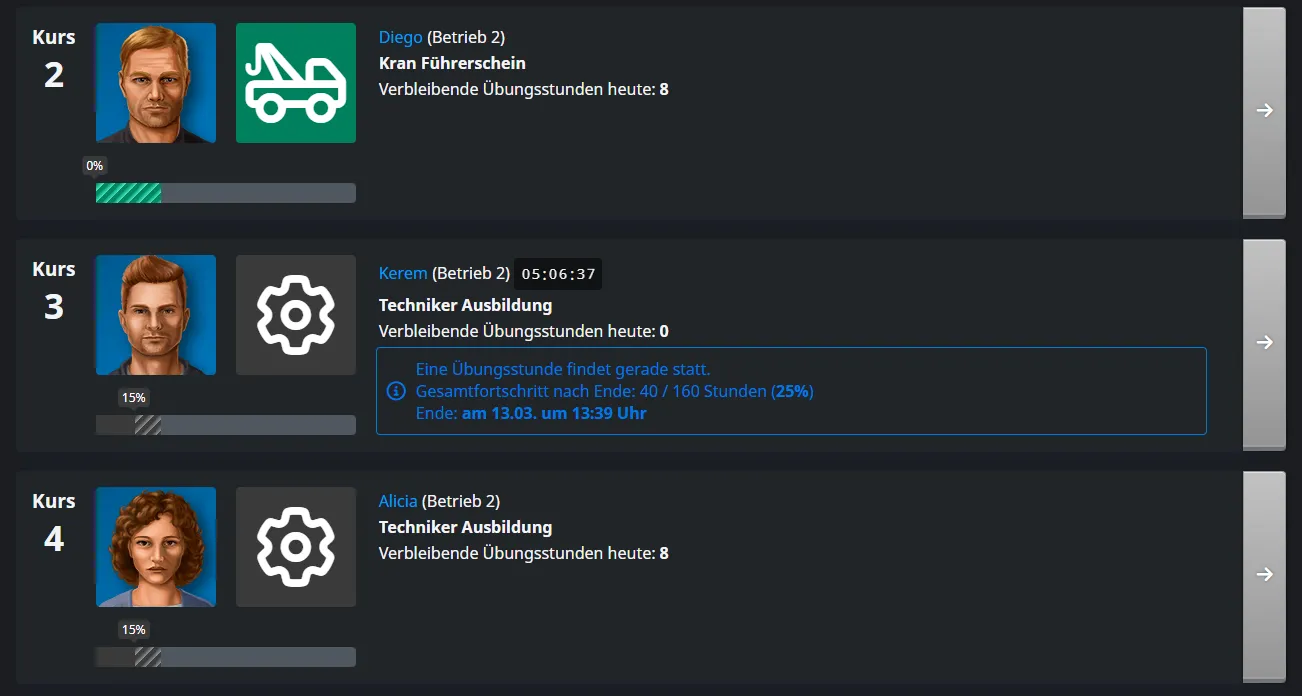The width and height of the screenshot is (1302, 696).
Task: Click Alicia's portrait thumbnail
Action: (x=156, y=547)
